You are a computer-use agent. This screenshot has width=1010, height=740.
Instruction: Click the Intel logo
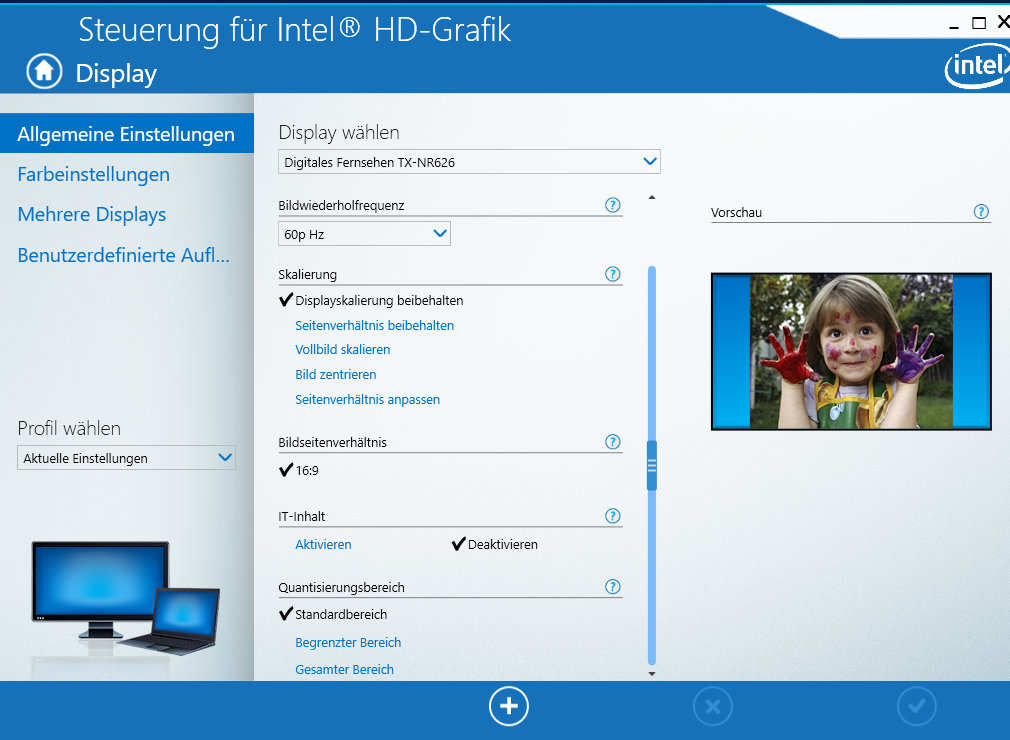(977, 66)
